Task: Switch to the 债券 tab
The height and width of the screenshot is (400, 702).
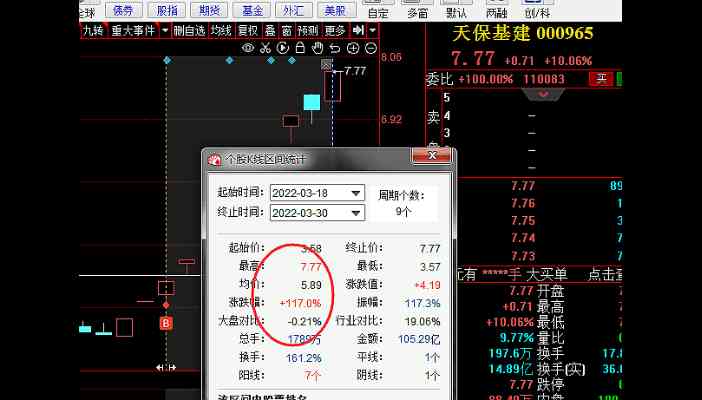Action: pos(124,9)
